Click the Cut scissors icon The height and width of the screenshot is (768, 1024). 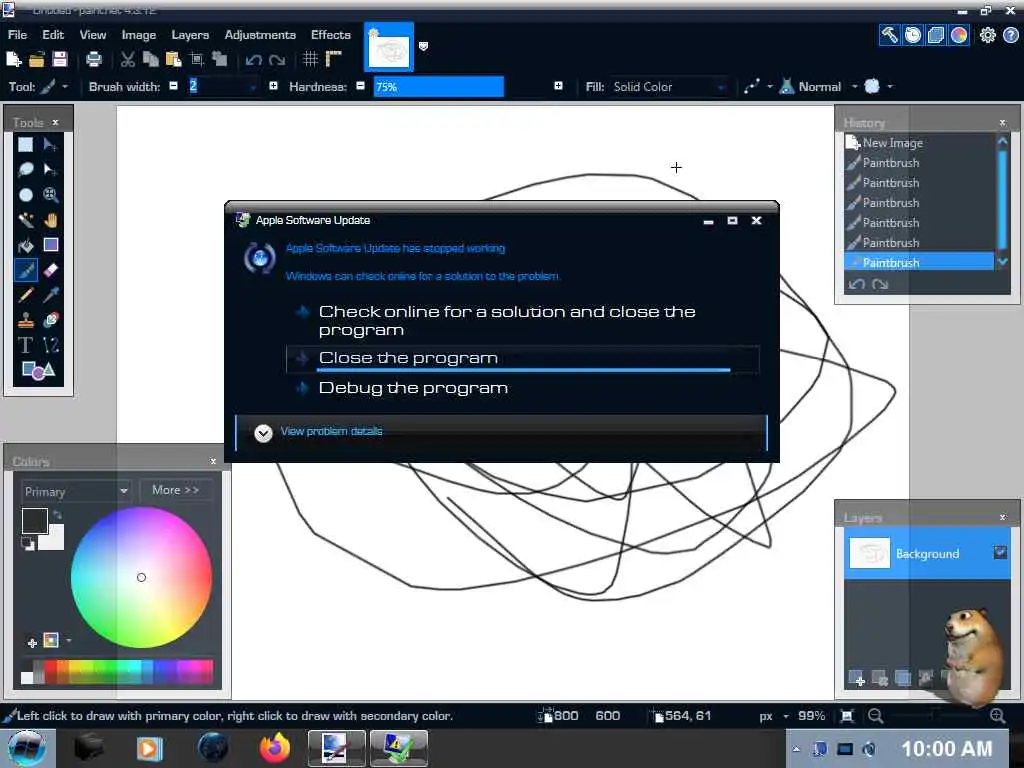(128, 59)
